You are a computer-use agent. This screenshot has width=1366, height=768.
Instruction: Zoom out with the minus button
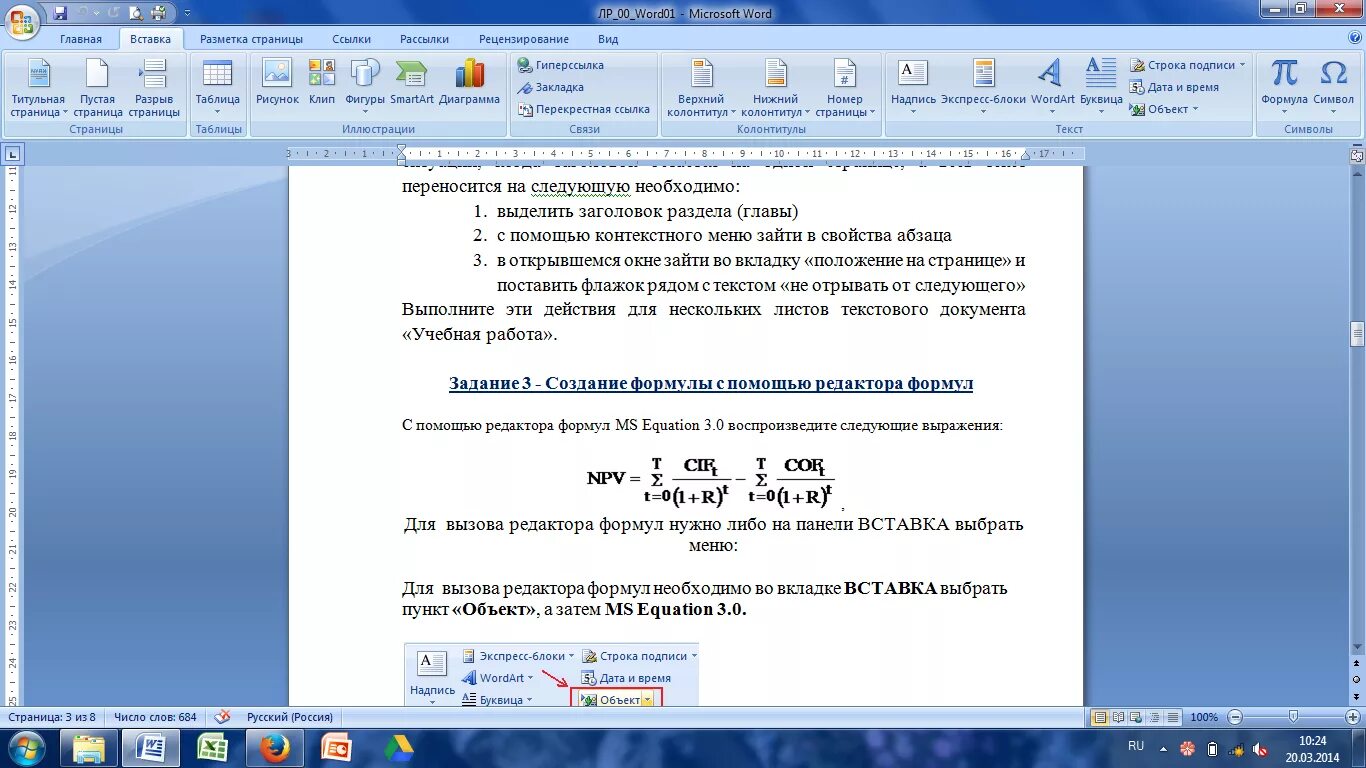point(1234,717)
